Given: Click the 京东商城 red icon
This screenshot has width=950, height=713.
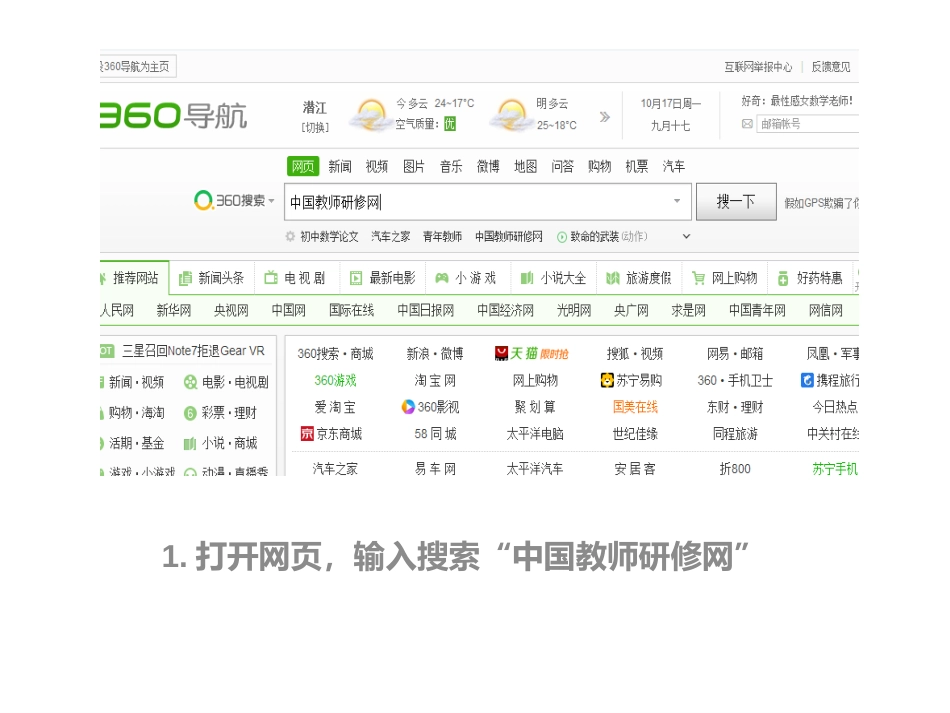Looking at the screenshot, I should point(307,434).
